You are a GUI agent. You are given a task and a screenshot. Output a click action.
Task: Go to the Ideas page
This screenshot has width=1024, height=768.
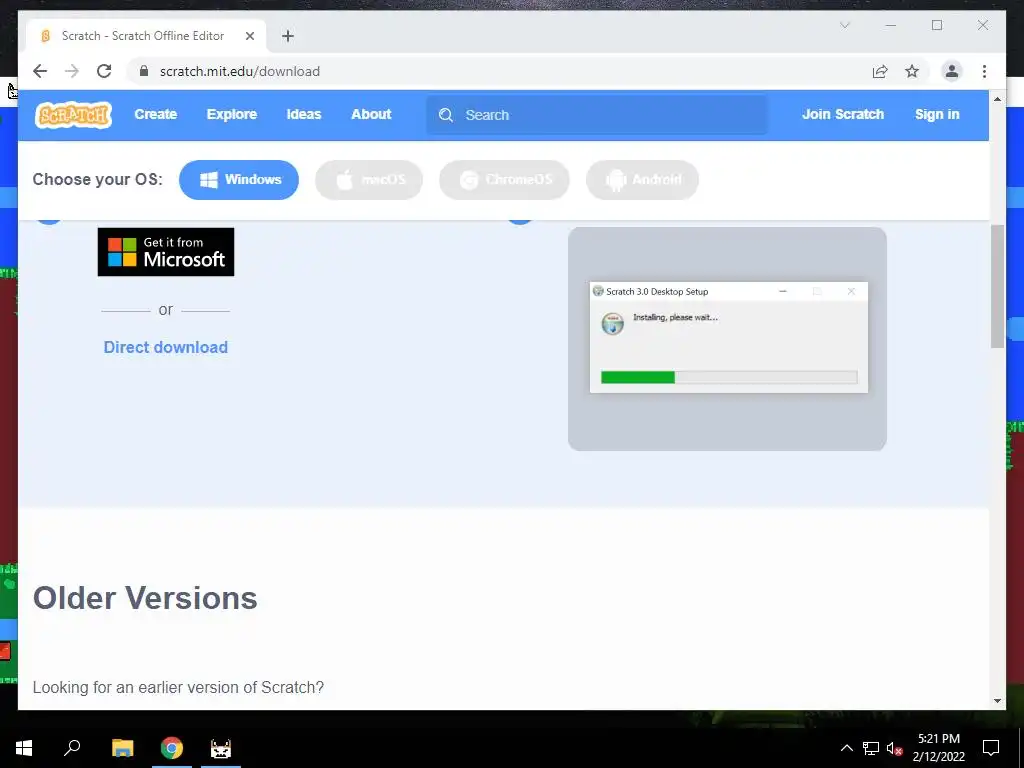(x=304, y=114)
